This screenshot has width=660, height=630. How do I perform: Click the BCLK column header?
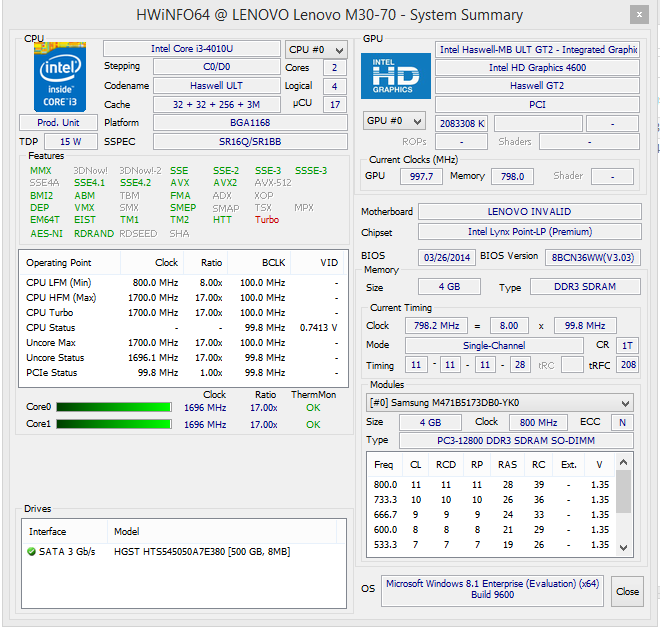[259, 263]
